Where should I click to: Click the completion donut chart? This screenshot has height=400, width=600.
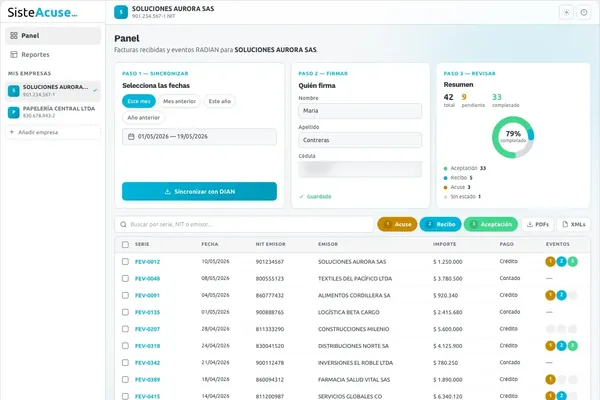(513, 137)
